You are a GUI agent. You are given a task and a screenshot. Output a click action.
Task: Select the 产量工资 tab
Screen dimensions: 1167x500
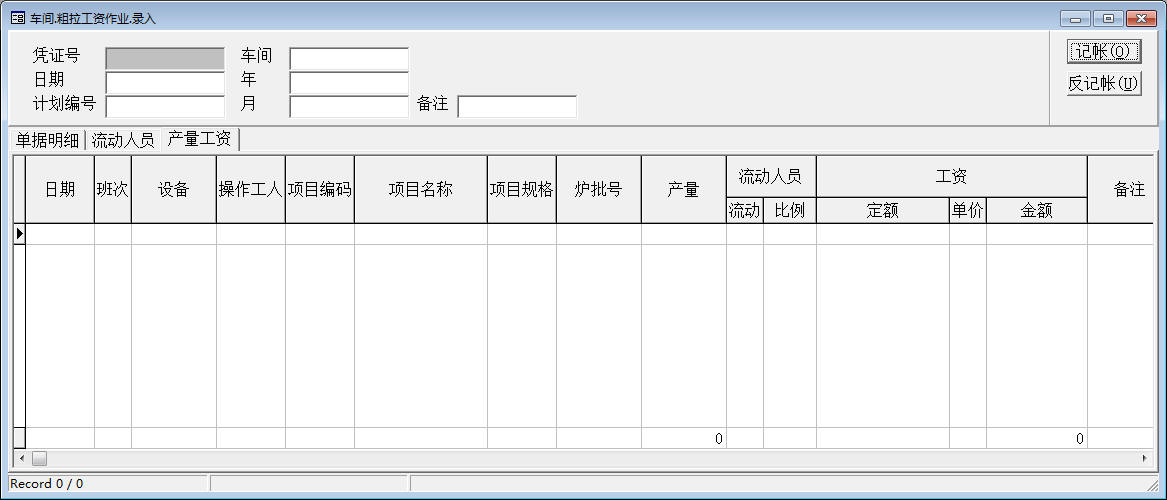[199, 139]
